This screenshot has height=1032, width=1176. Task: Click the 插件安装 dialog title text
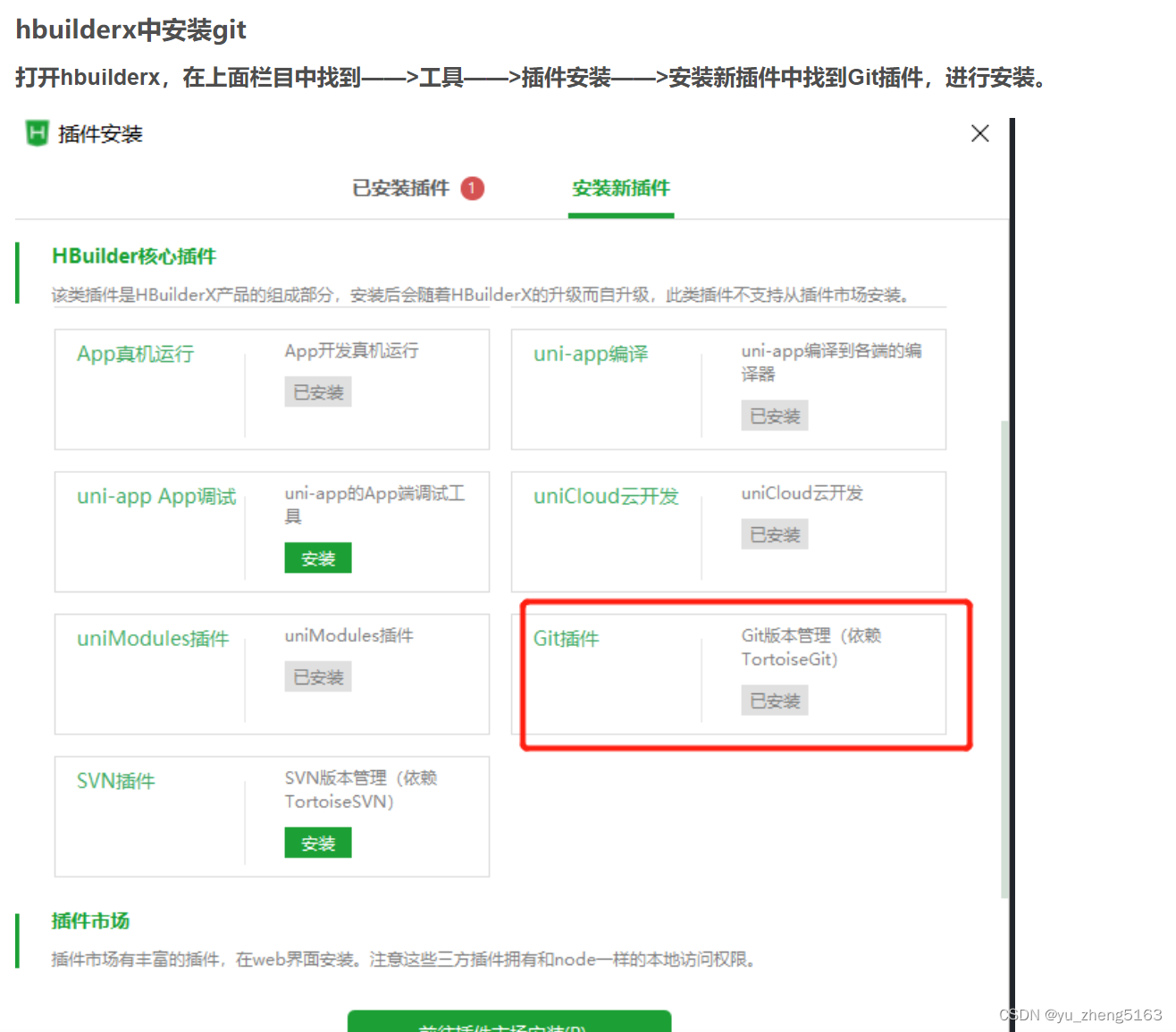(x=100, y=134)
